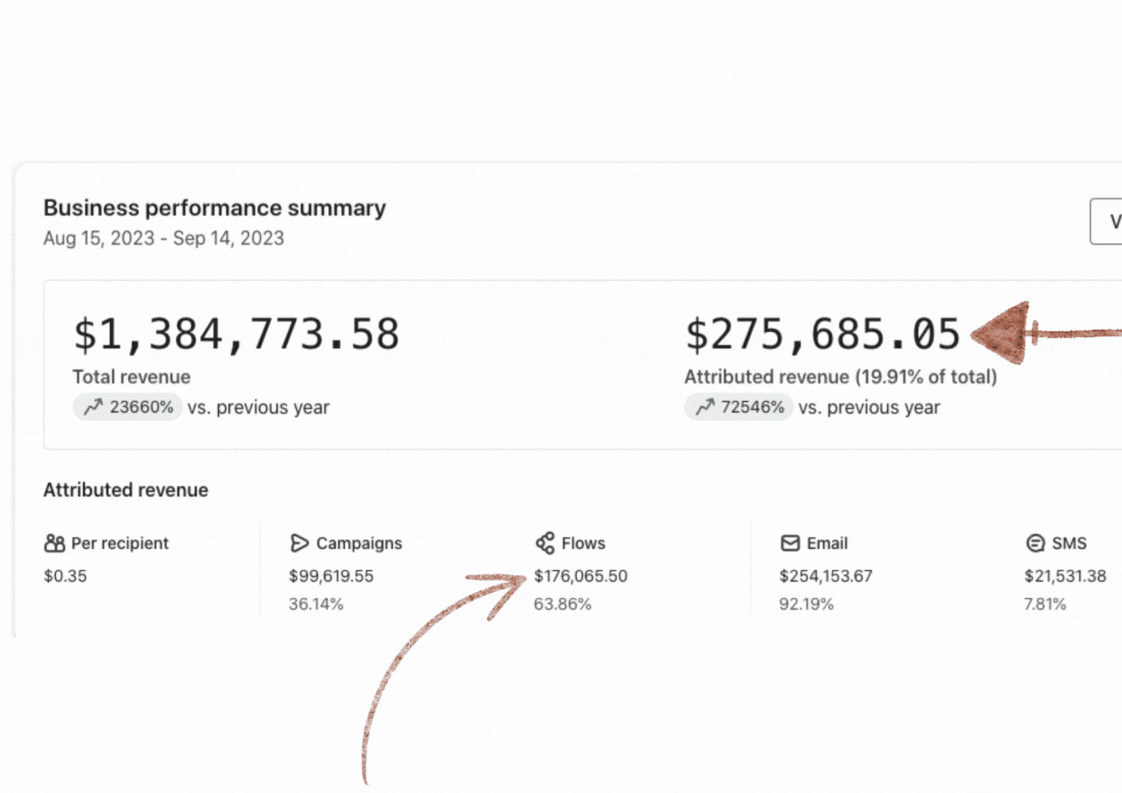1122x793 pixels.
Task: Open the Email revenue value $254,153.67
Action: (826, 576)
